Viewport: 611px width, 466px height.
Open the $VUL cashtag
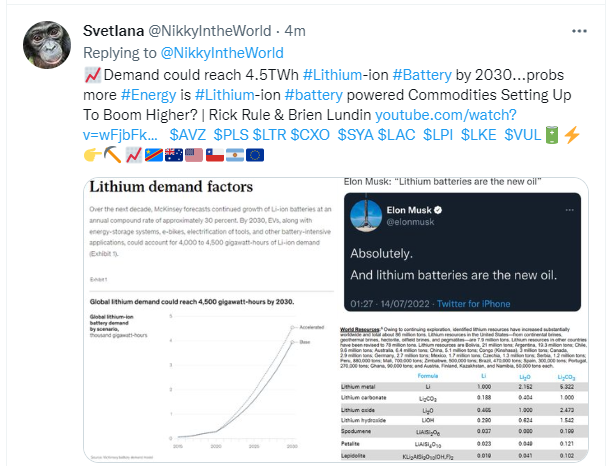(523, 135)
